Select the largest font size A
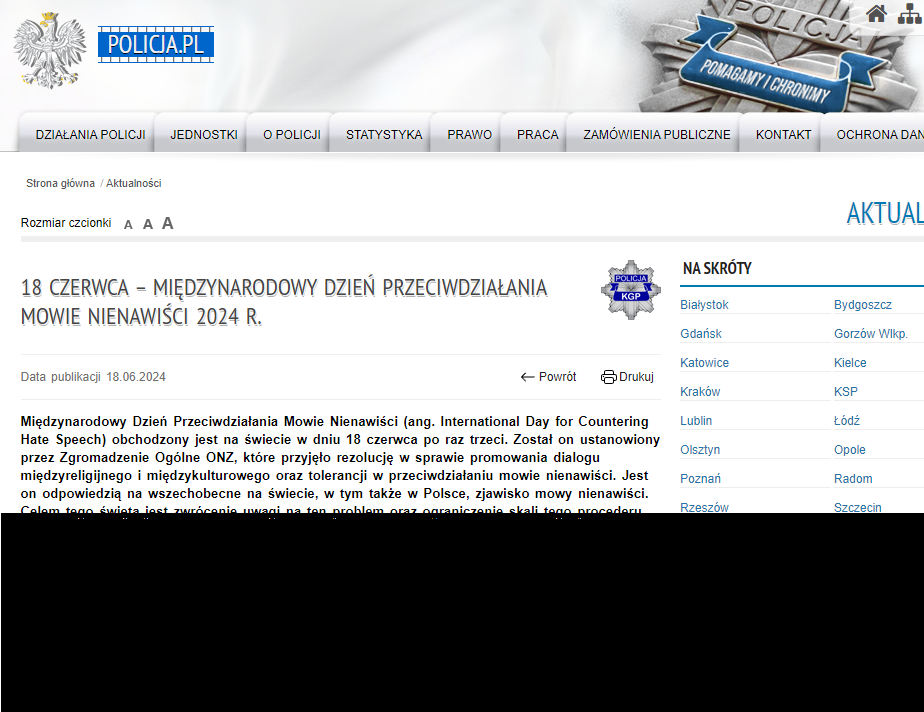 point(168,223)
